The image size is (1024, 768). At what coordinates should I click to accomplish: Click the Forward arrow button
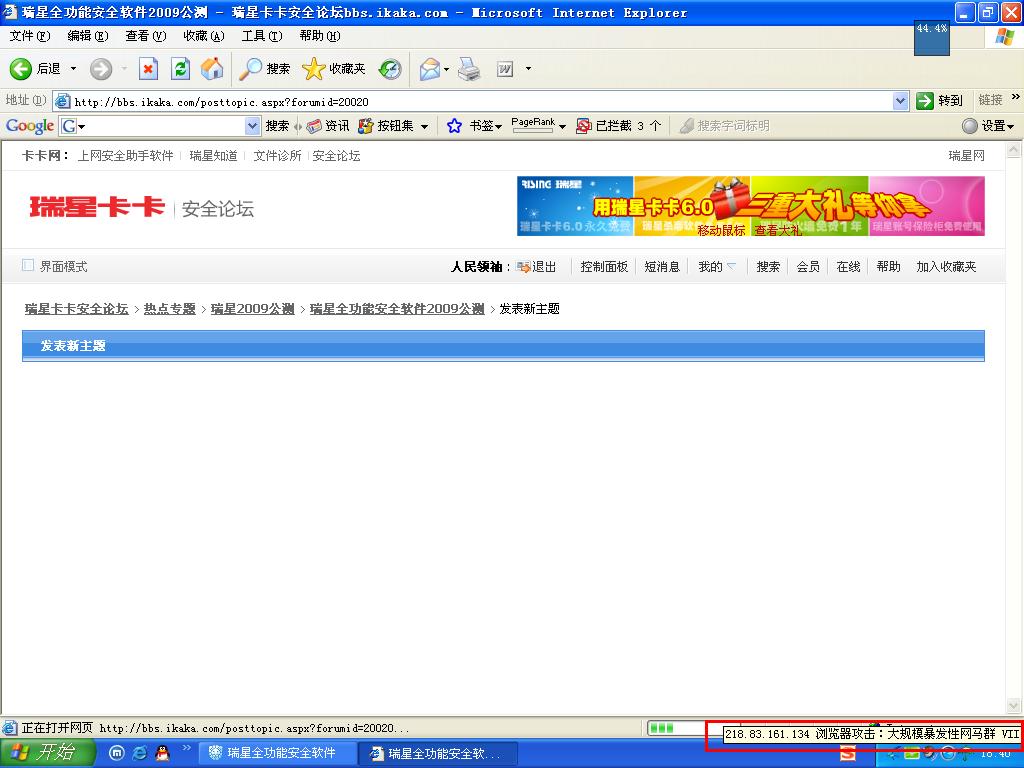tap(101, 69)
